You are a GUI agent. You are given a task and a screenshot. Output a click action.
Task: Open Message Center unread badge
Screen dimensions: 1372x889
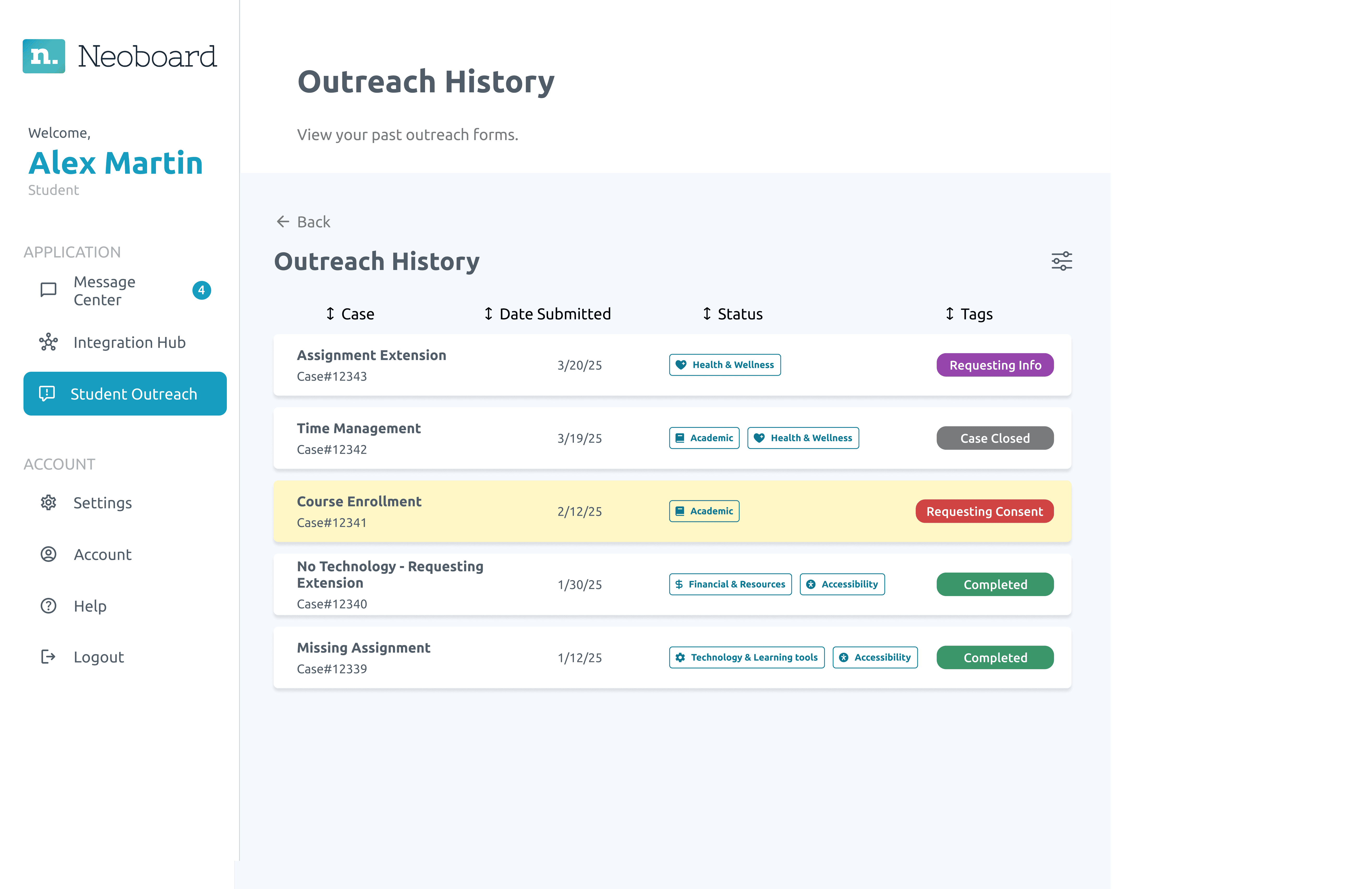(x=201, y=290)
